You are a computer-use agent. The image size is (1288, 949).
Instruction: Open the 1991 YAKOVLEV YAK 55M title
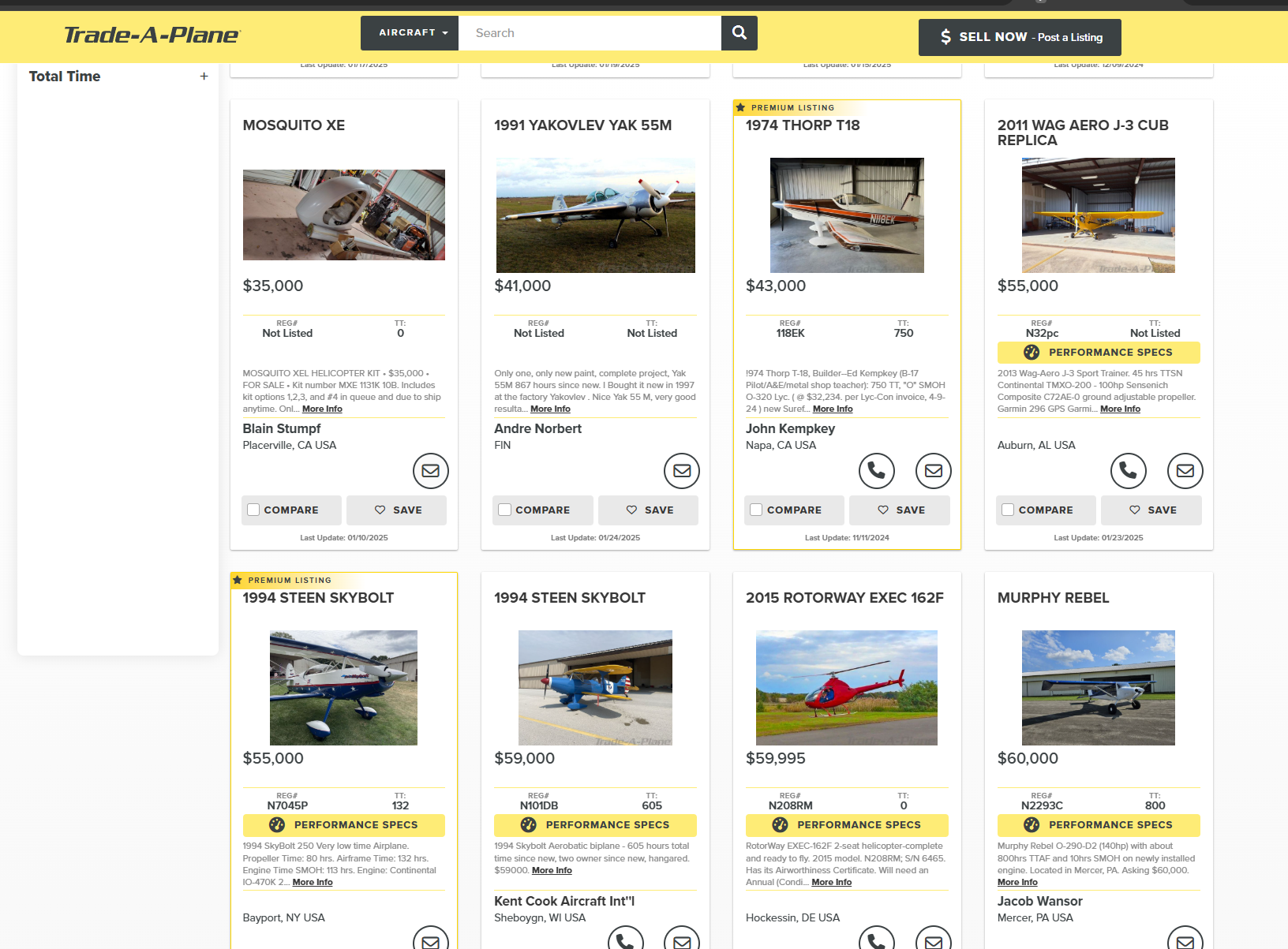[583, 125]
